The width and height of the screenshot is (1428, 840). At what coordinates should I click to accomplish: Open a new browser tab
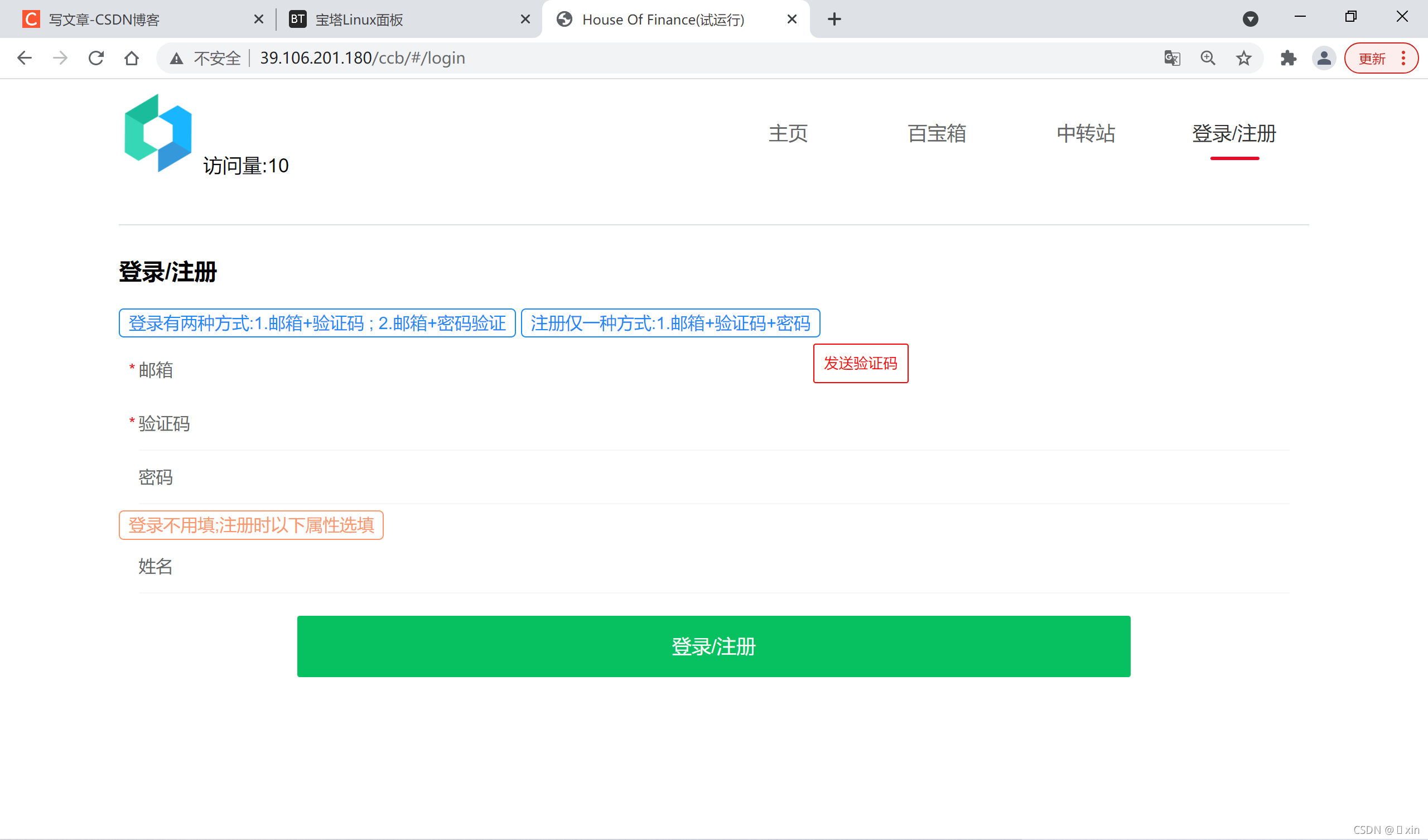point(834,20)
